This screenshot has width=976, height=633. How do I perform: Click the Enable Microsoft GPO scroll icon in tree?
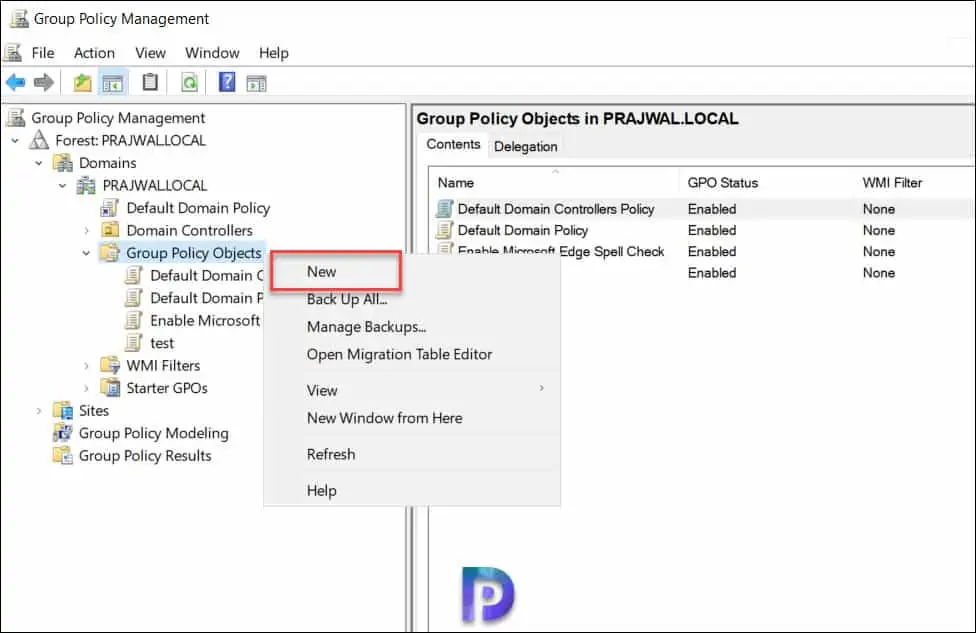133,321
